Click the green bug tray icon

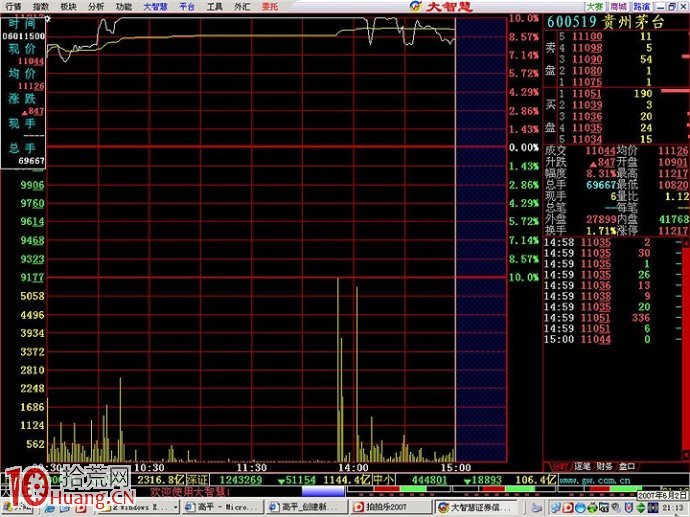click(x=592, y=507)
